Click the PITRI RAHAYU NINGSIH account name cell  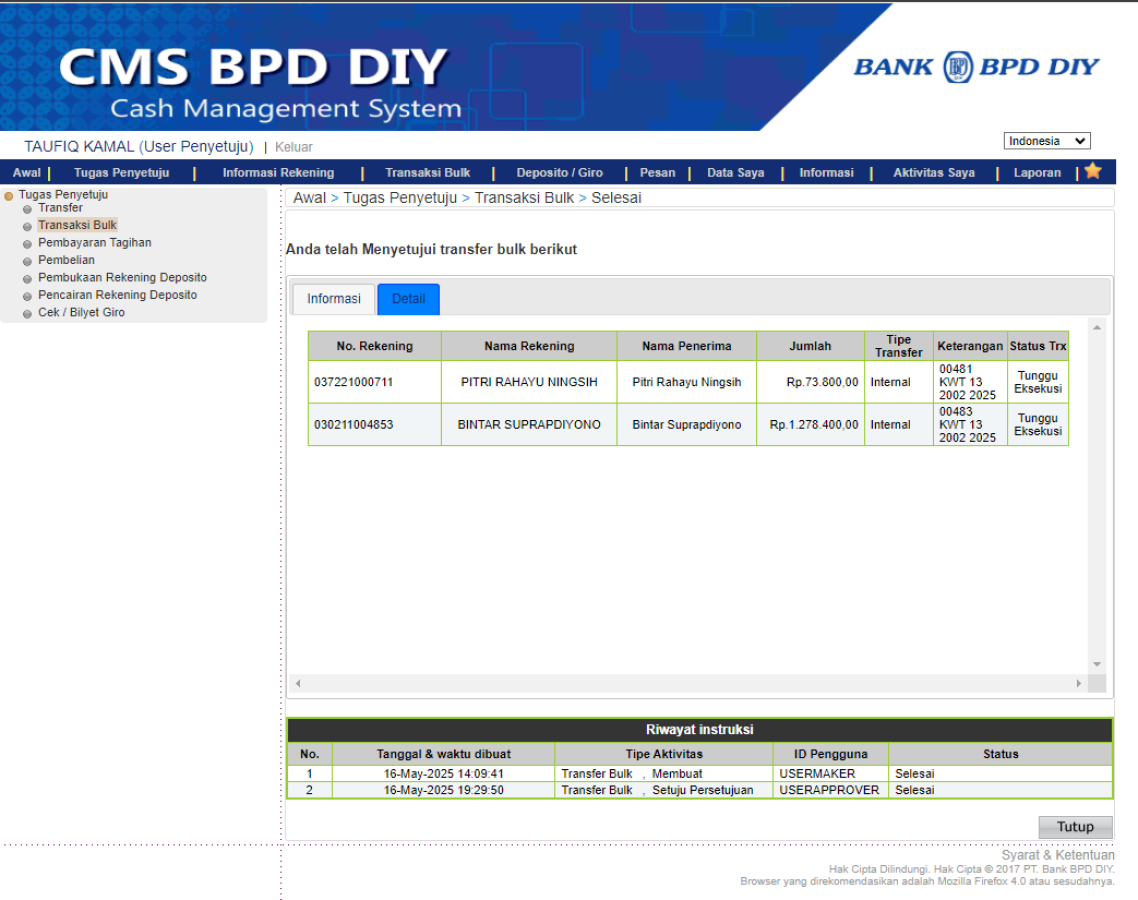[x=529, y=382]
